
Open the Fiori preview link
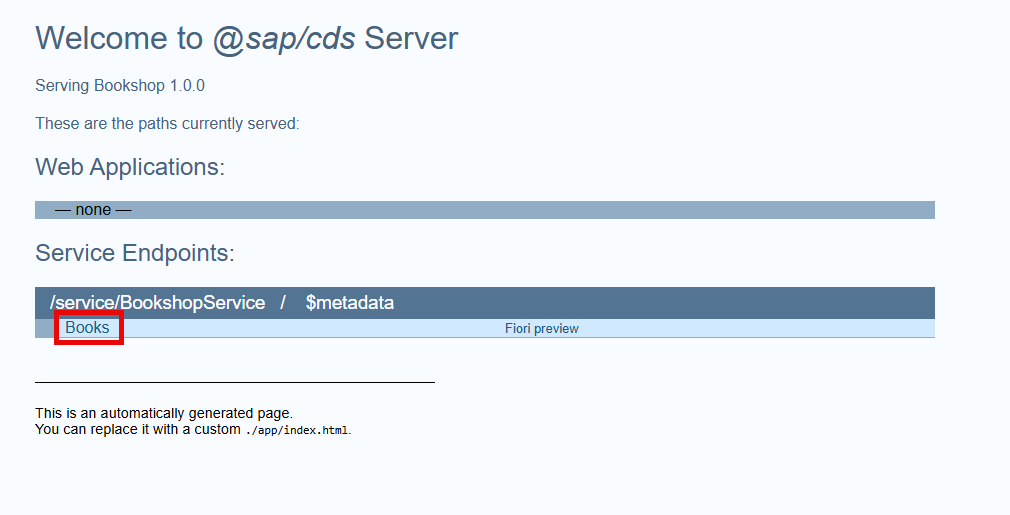(x=542, y=328)
